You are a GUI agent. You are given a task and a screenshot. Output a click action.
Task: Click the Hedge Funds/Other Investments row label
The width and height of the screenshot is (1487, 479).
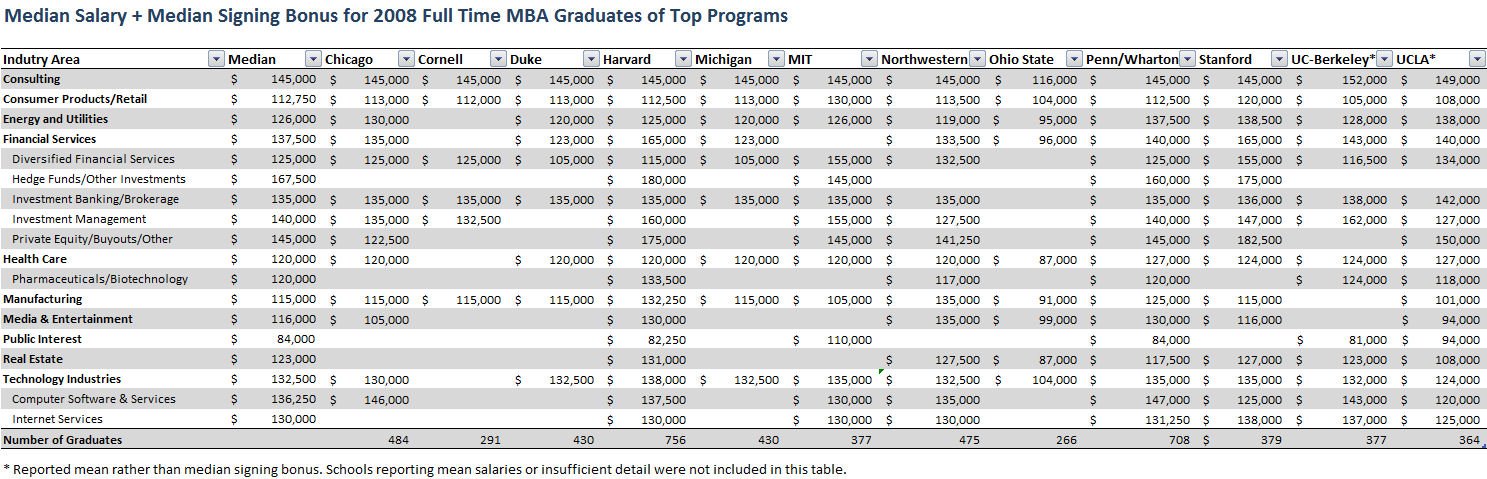click(99, 179)
